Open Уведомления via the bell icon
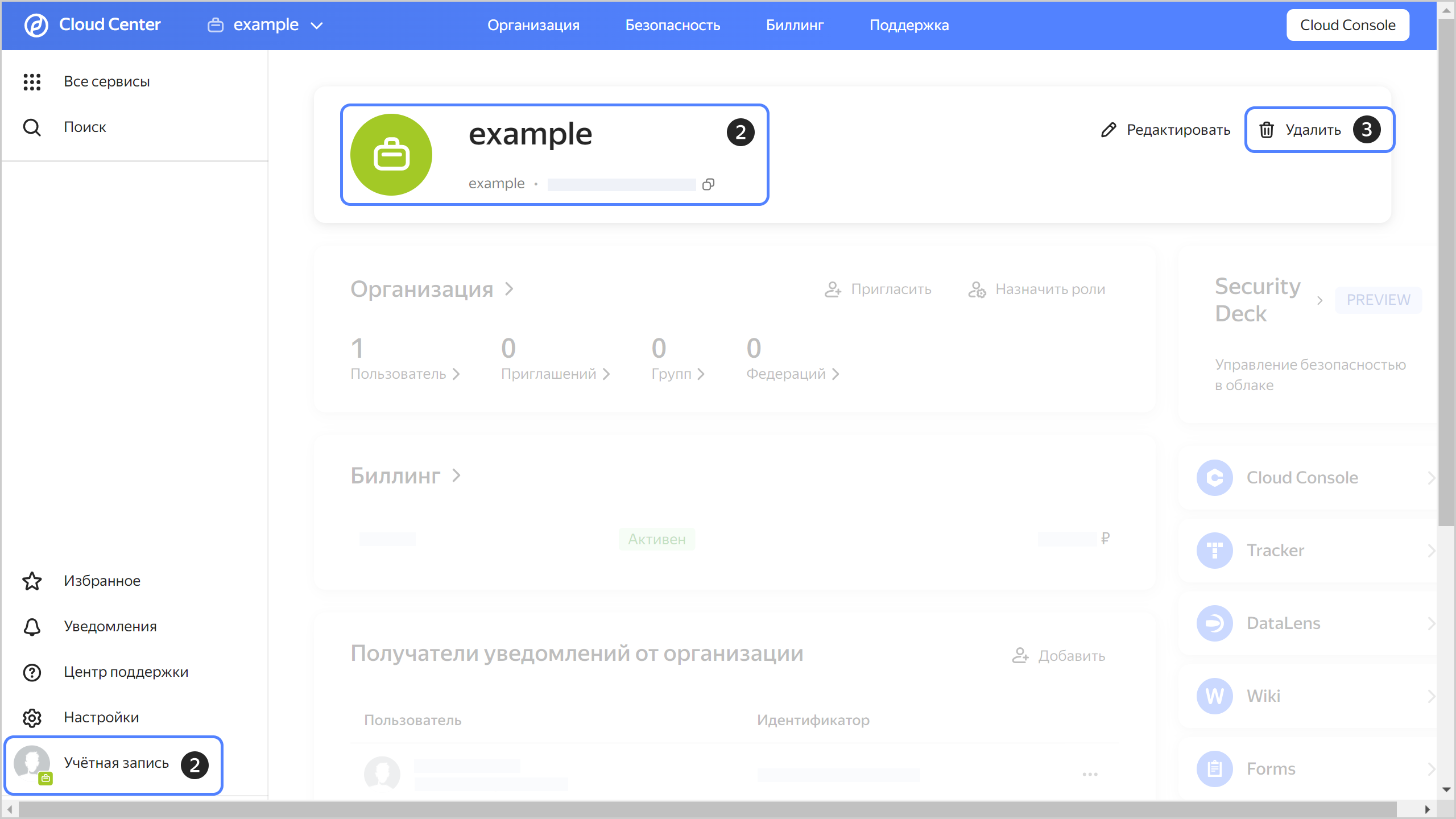This screenshot has width=1456, height=819. (32, 626)
